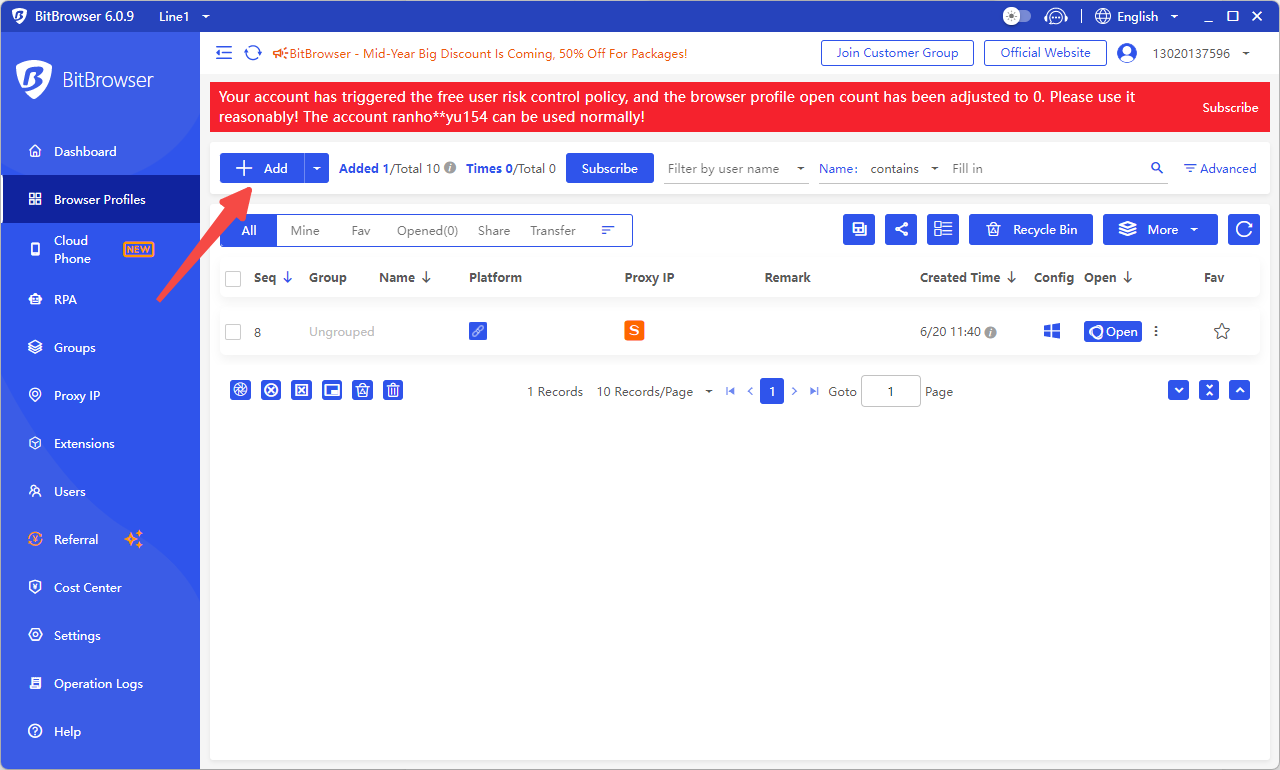This screenshot has width=1280, height=770.
Task: Open Operation Logs page
Action: click(100, 683)
